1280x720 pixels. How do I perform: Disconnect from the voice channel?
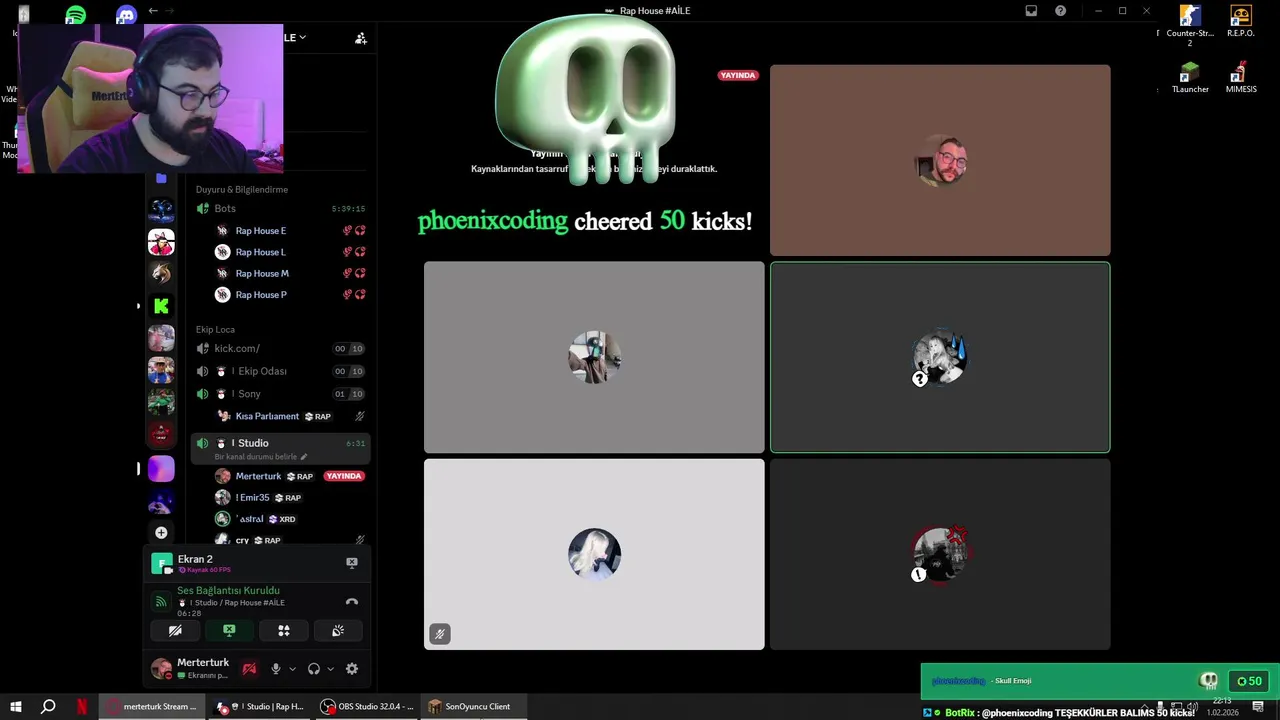click(x=352, y=602)
